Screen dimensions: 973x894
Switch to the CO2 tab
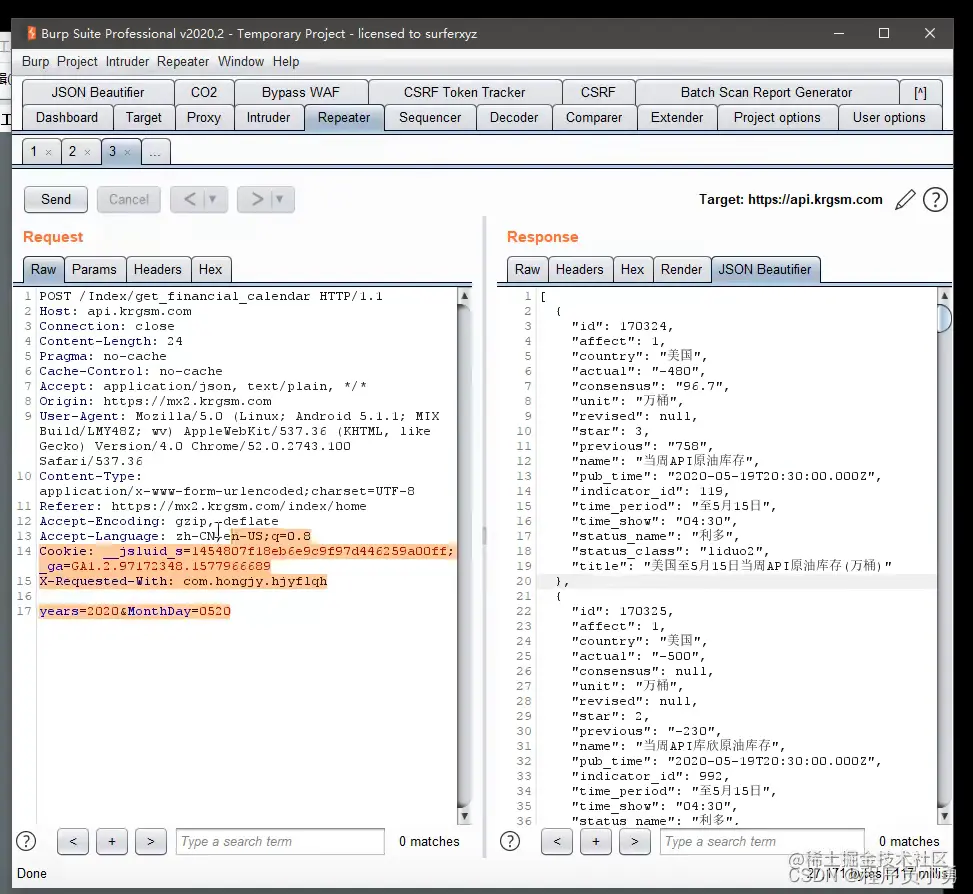pyautogui.click(x=204, y=92)
